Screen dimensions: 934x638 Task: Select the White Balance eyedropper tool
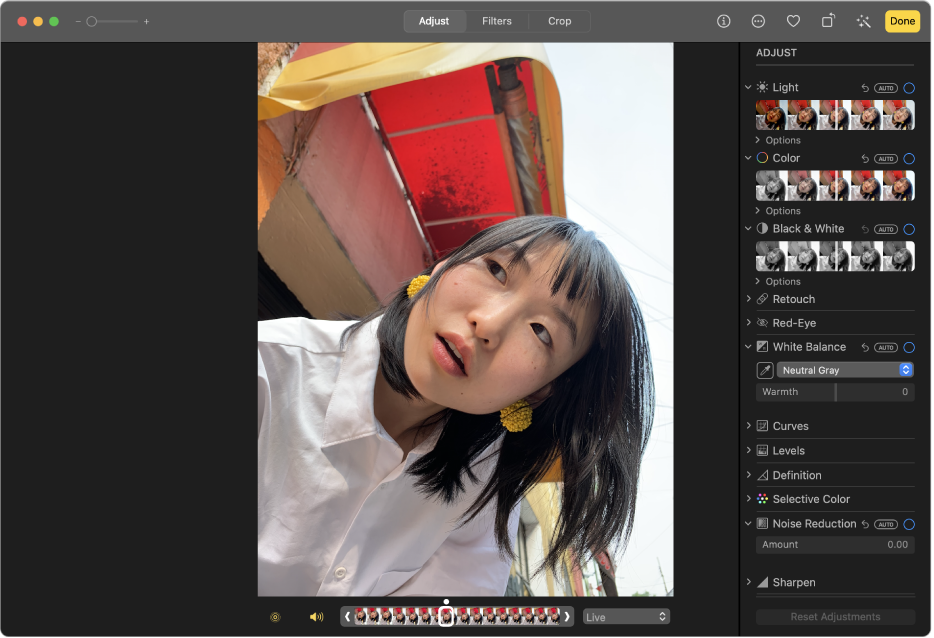pyautogui.click(x=765, y=370)
